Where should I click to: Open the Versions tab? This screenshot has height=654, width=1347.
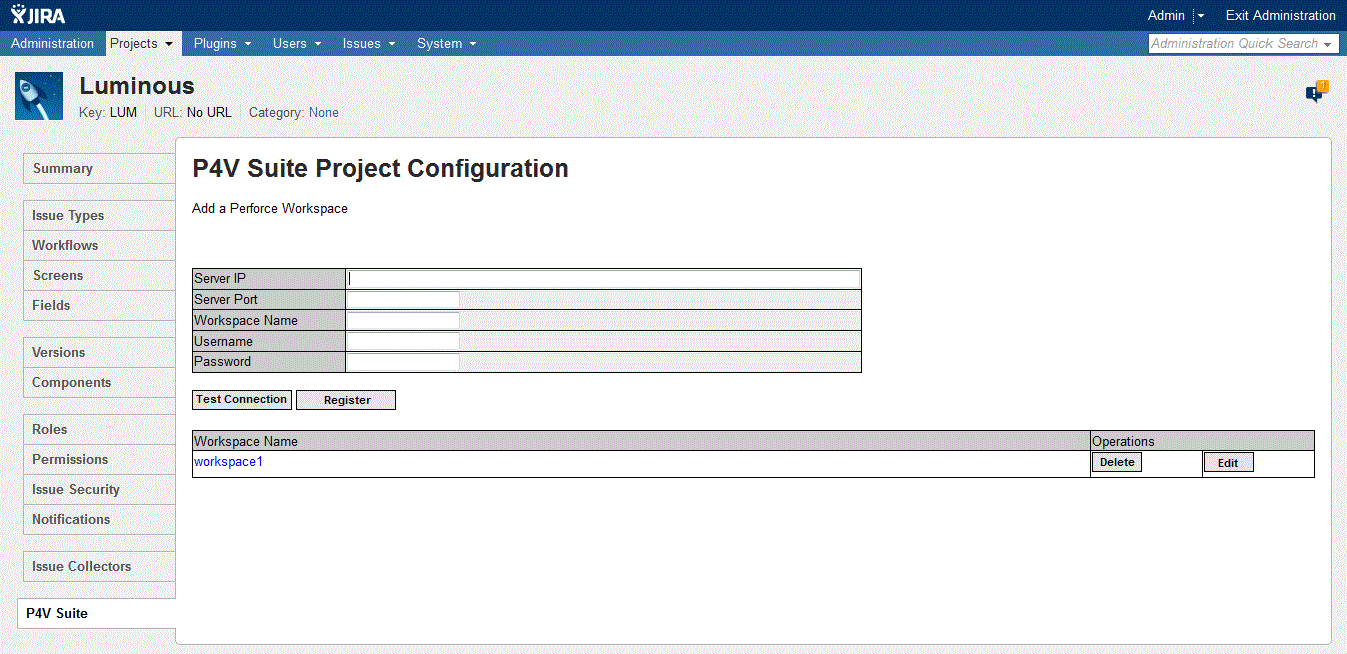(99, 352)
